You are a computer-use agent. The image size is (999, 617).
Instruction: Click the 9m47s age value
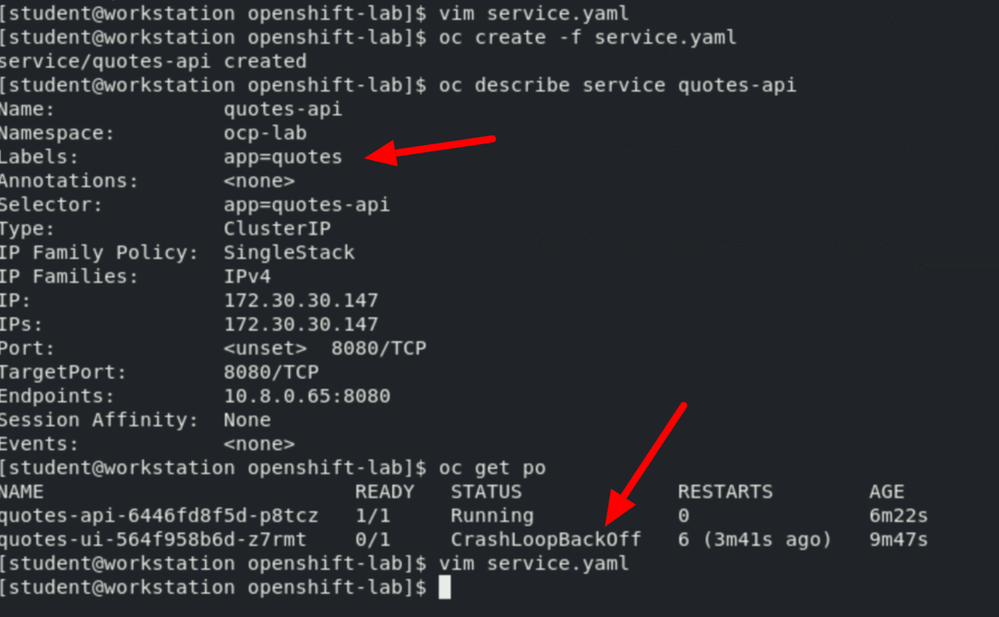[x=898, y=540]
